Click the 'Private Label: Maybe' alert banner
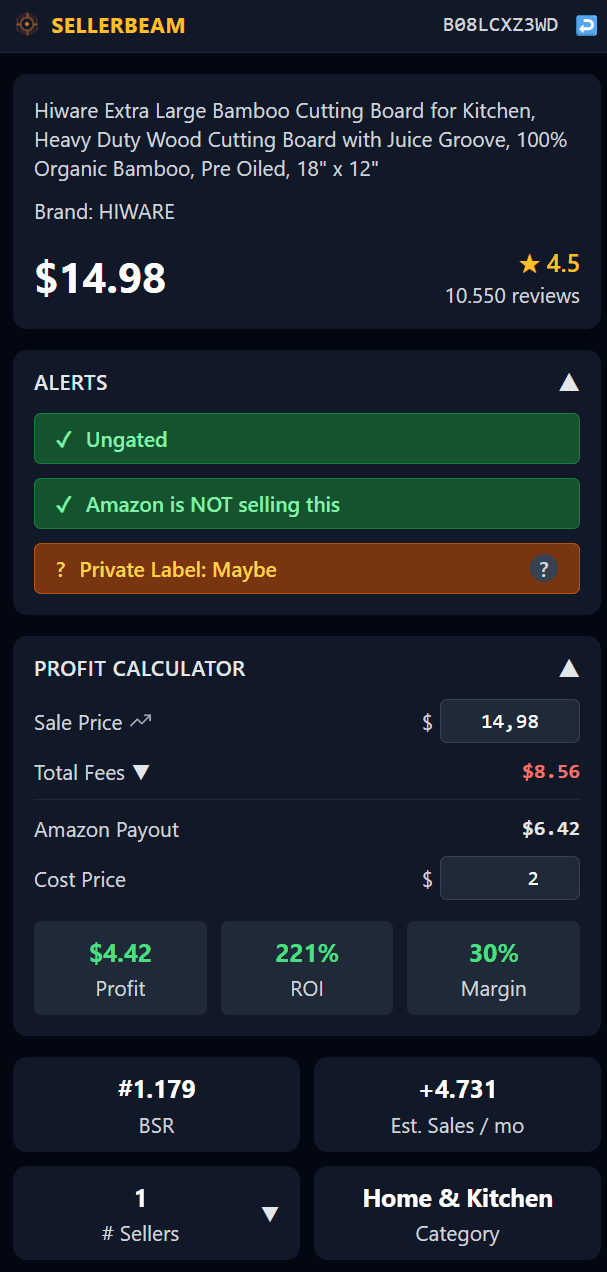607x1272 pixels. (x=307, y=569)
